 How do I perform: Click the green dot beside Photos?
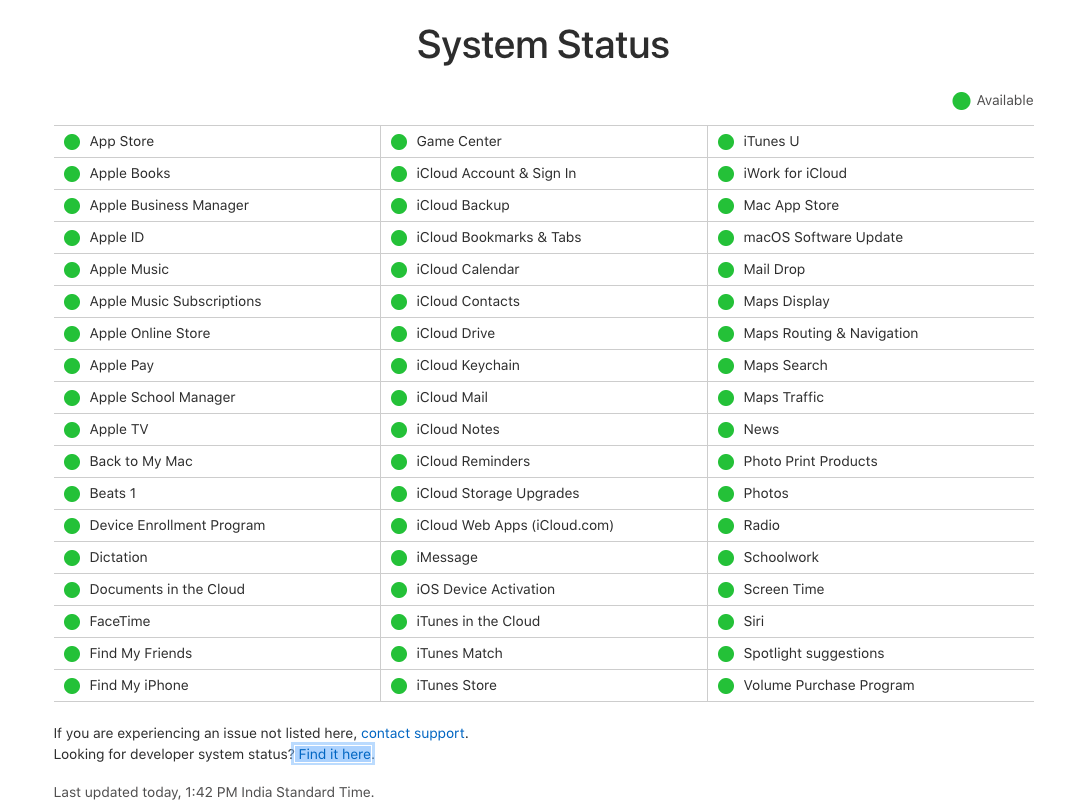(726, 494)
